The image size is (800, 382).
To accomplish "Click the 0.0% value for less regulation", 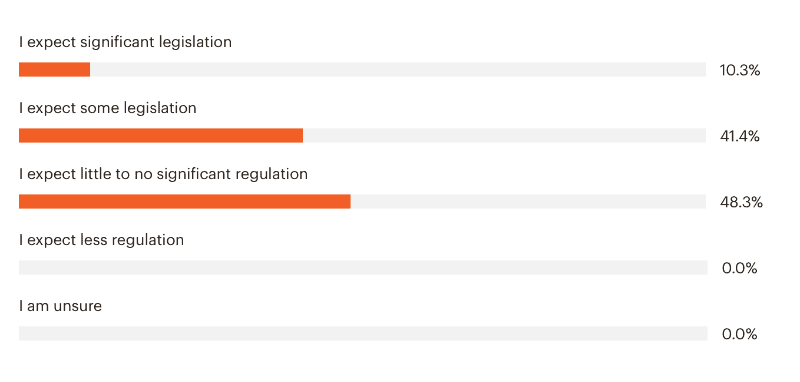I will pos(739,269).
